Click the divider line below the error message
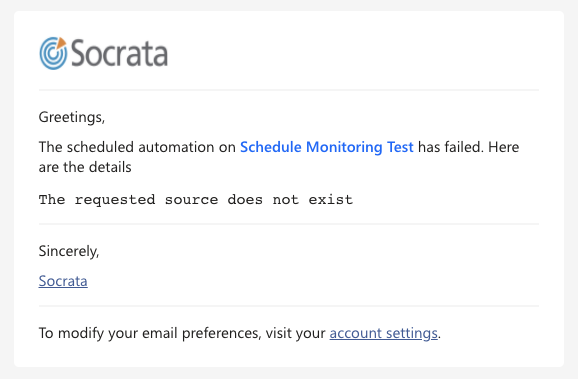The image size is (578, 379). [x=289, y=224]
